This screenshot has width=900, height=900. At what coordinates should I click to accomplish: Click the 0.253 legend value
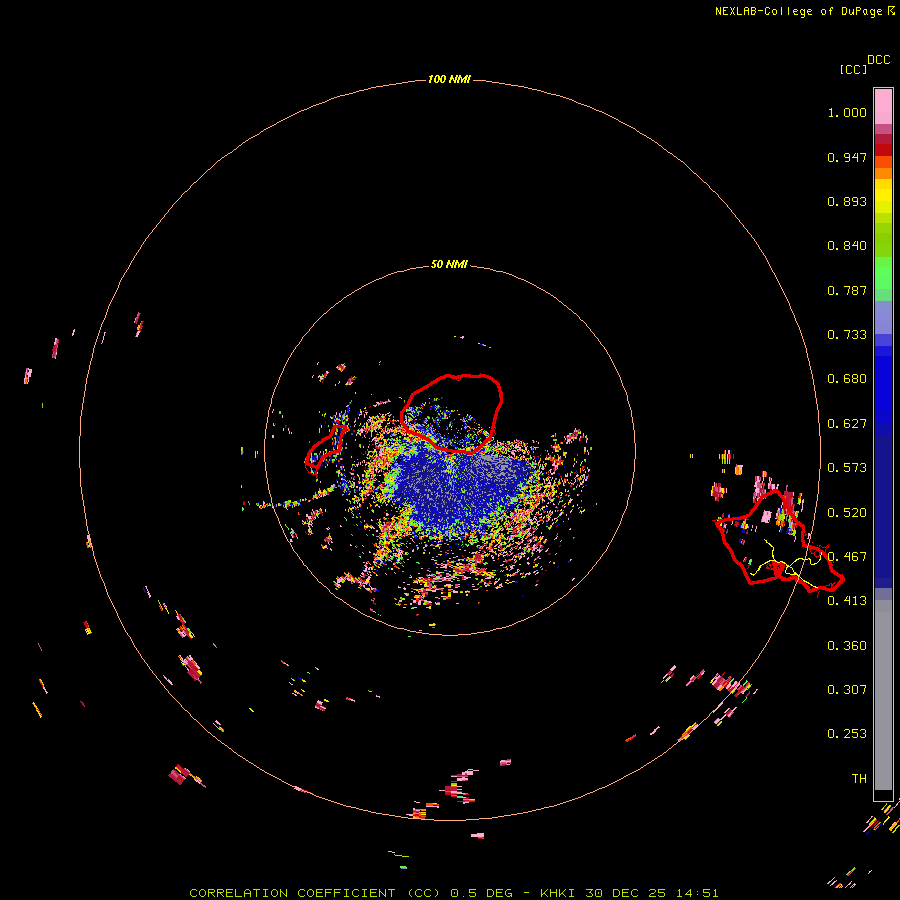847,734
